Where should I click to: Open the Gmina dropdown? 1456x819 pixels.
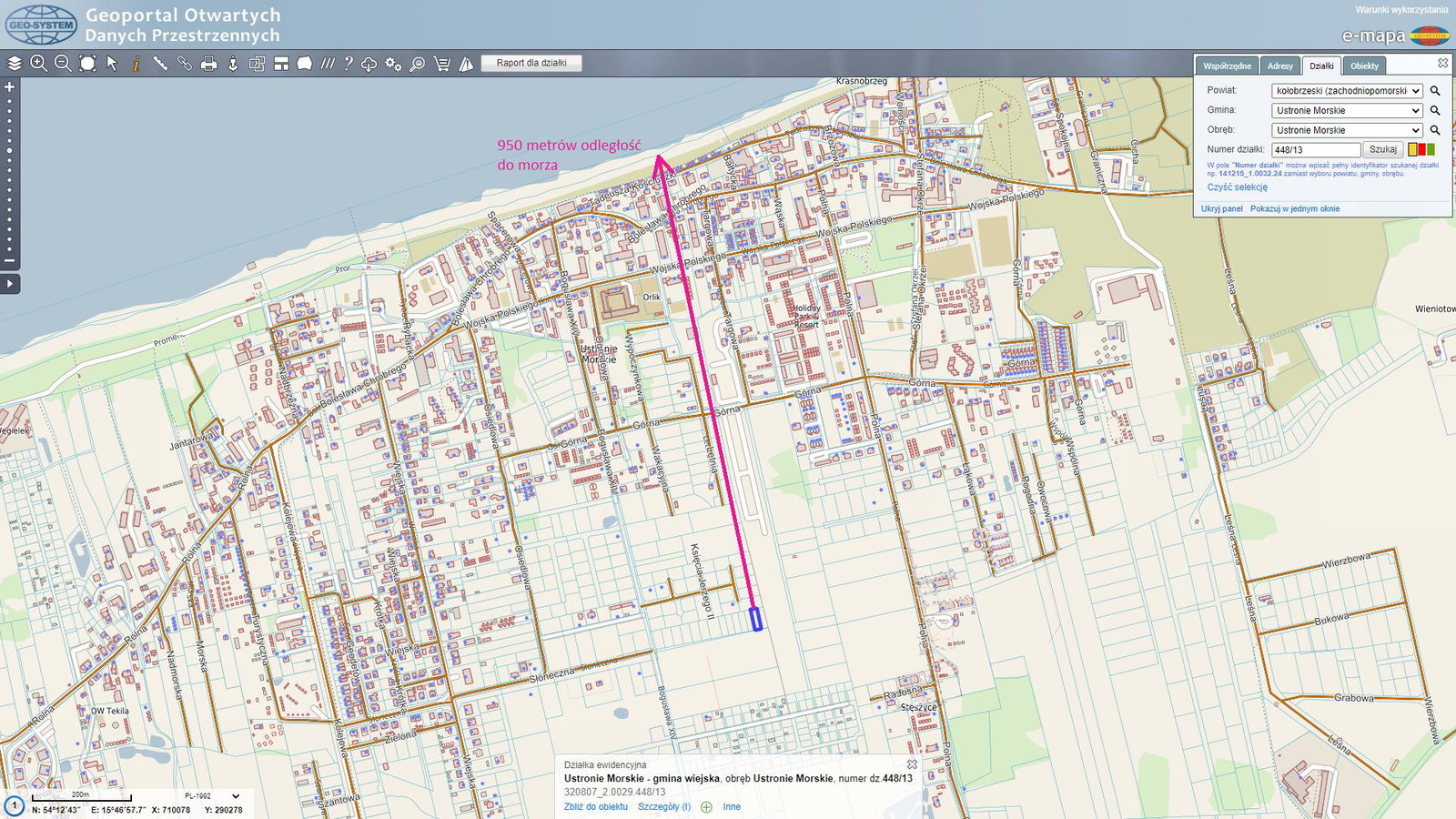coord(1346,111)
